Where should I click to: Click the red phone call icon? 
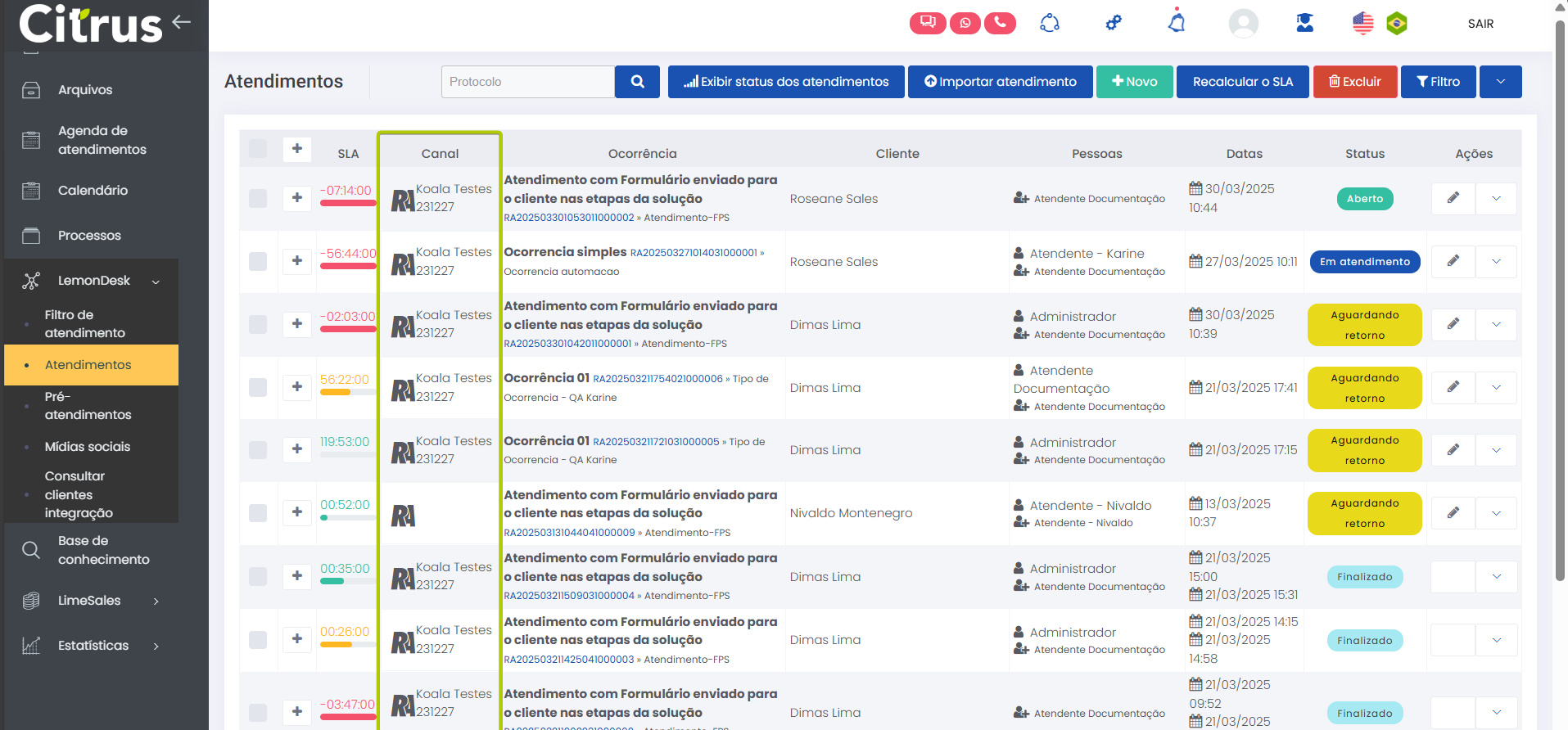(x=1000, y=23)
